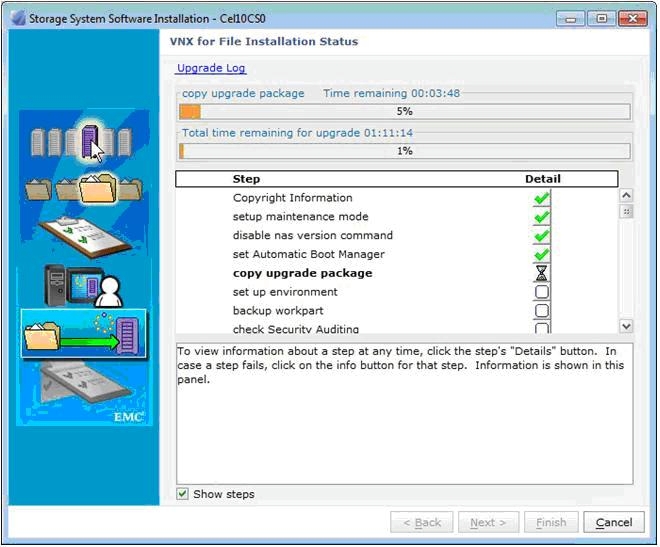Click the checkmark for set Automatic Boot Manager
This screenshot has height=547, width=660.
click(542, 255)
